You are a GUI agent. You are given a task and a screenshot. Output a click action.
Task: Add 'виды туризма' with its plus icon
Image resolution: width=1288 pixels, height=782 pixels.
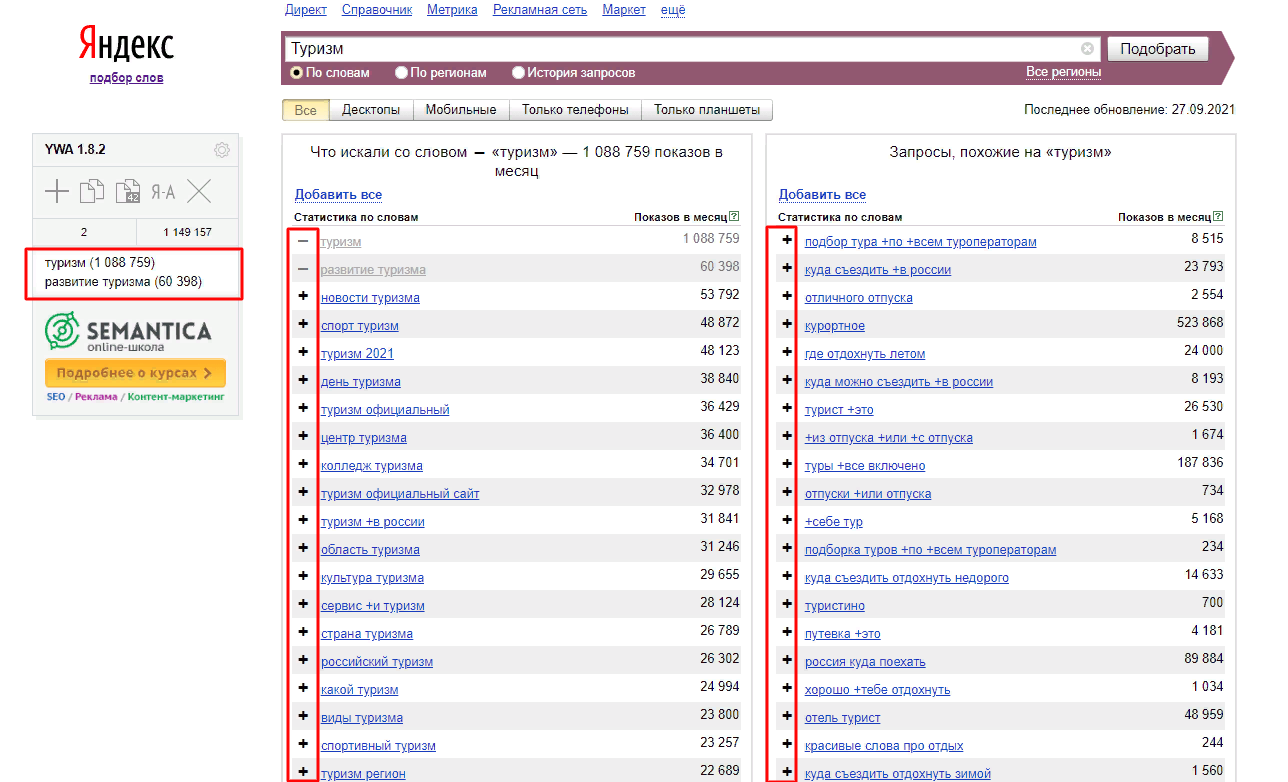pos(303,718)
